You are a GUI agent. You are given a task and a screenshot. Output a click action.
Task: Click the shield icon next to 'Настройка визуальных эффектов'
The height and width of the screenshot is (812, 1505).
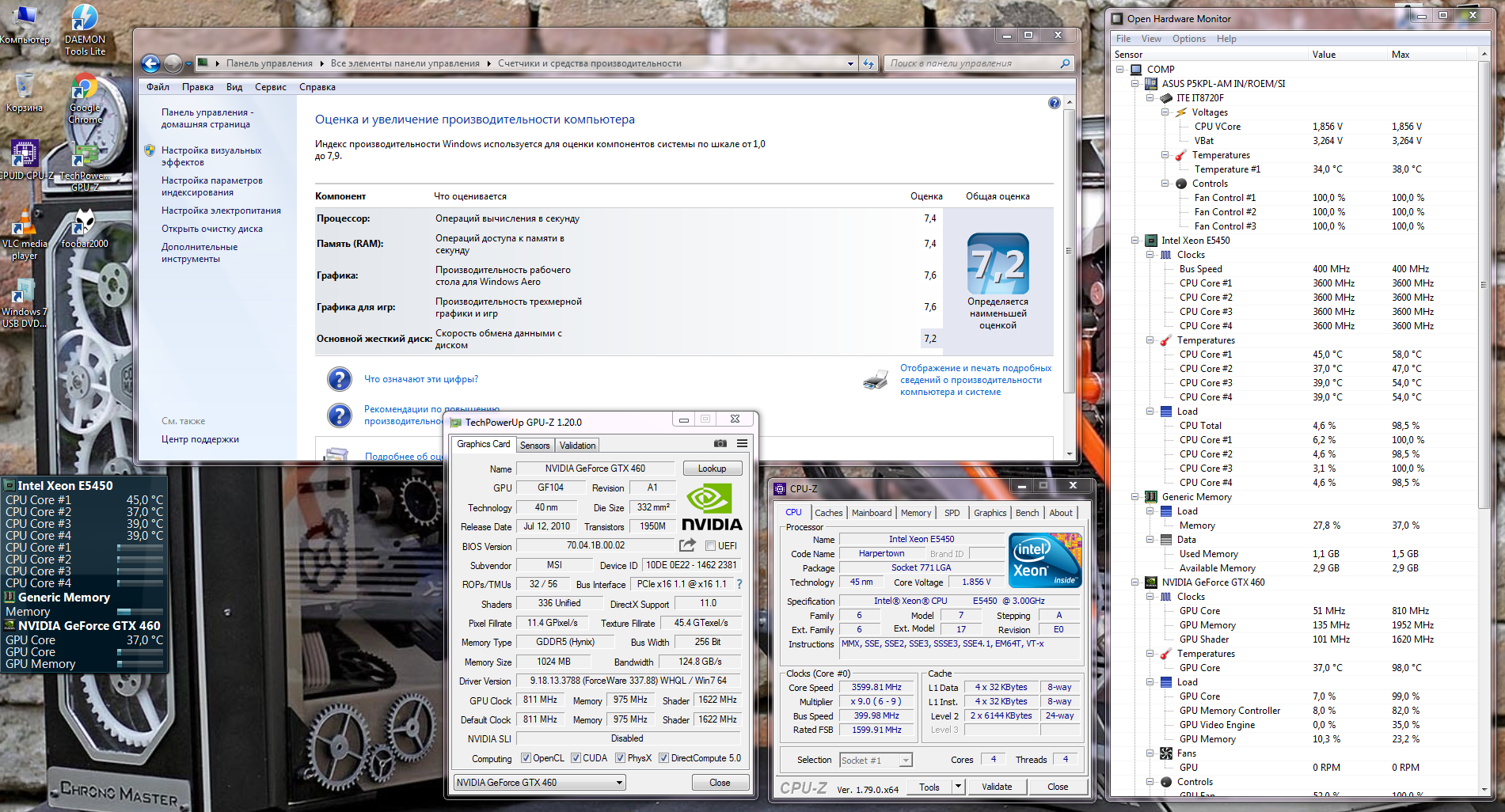click(150, 150)
